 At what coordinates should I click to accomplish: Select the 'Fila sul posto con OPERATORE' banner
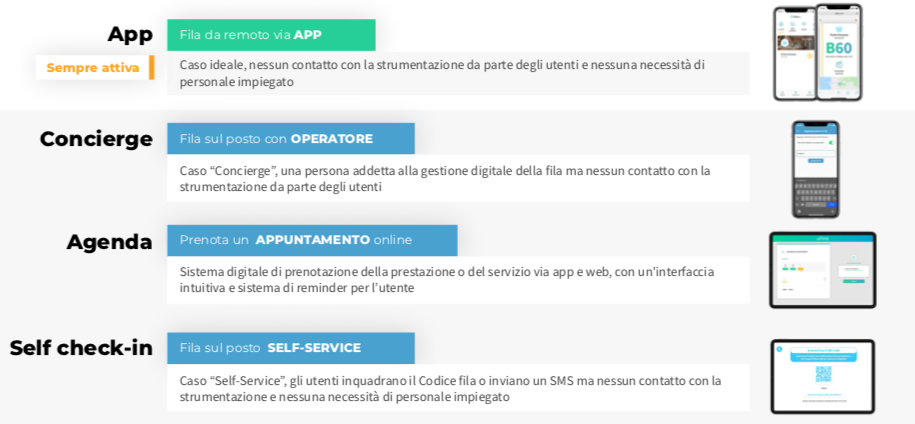290,139
